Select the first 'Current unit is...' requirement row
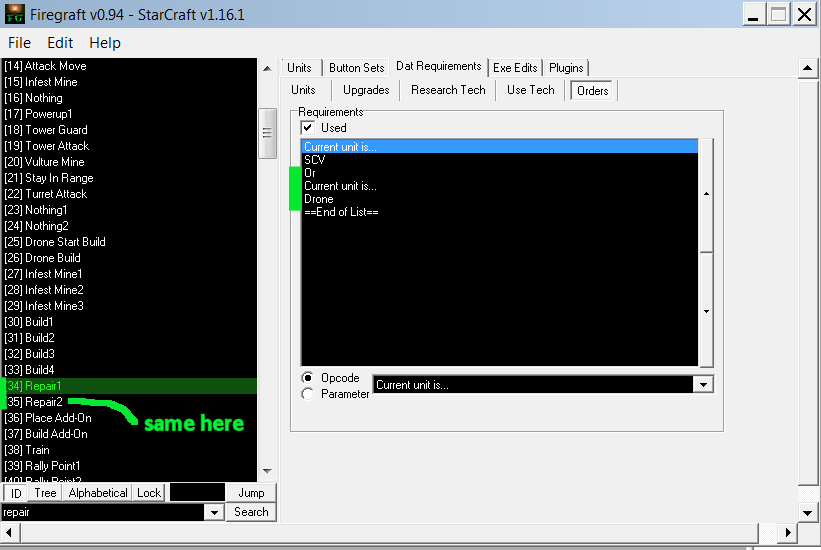821x550 pixels. tap(500, 147)
